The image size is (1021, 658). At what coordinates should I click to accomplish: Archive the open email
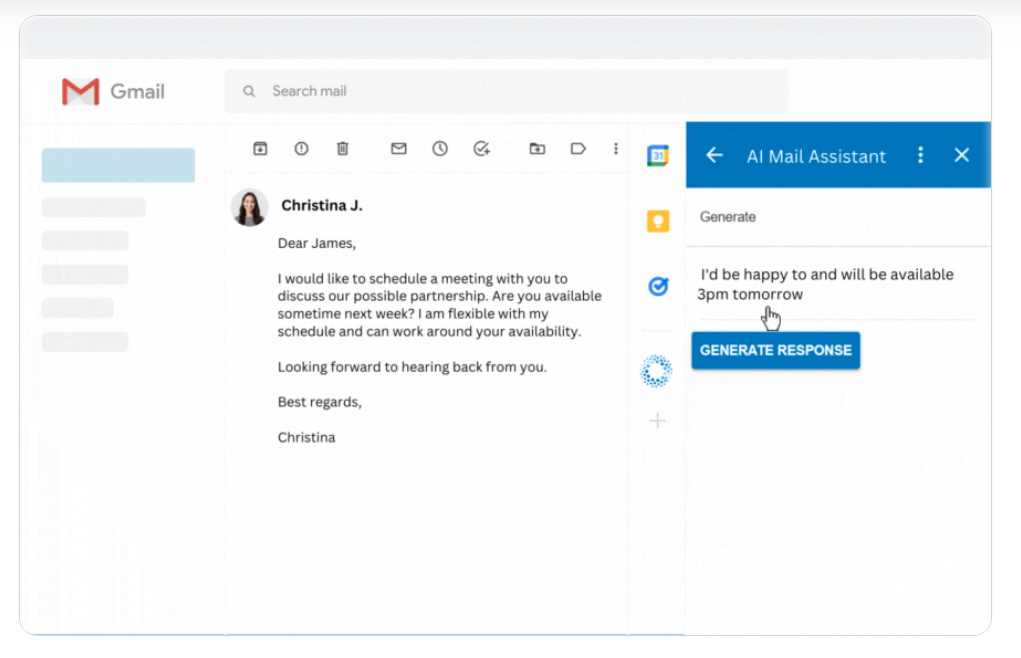point(260,148)
